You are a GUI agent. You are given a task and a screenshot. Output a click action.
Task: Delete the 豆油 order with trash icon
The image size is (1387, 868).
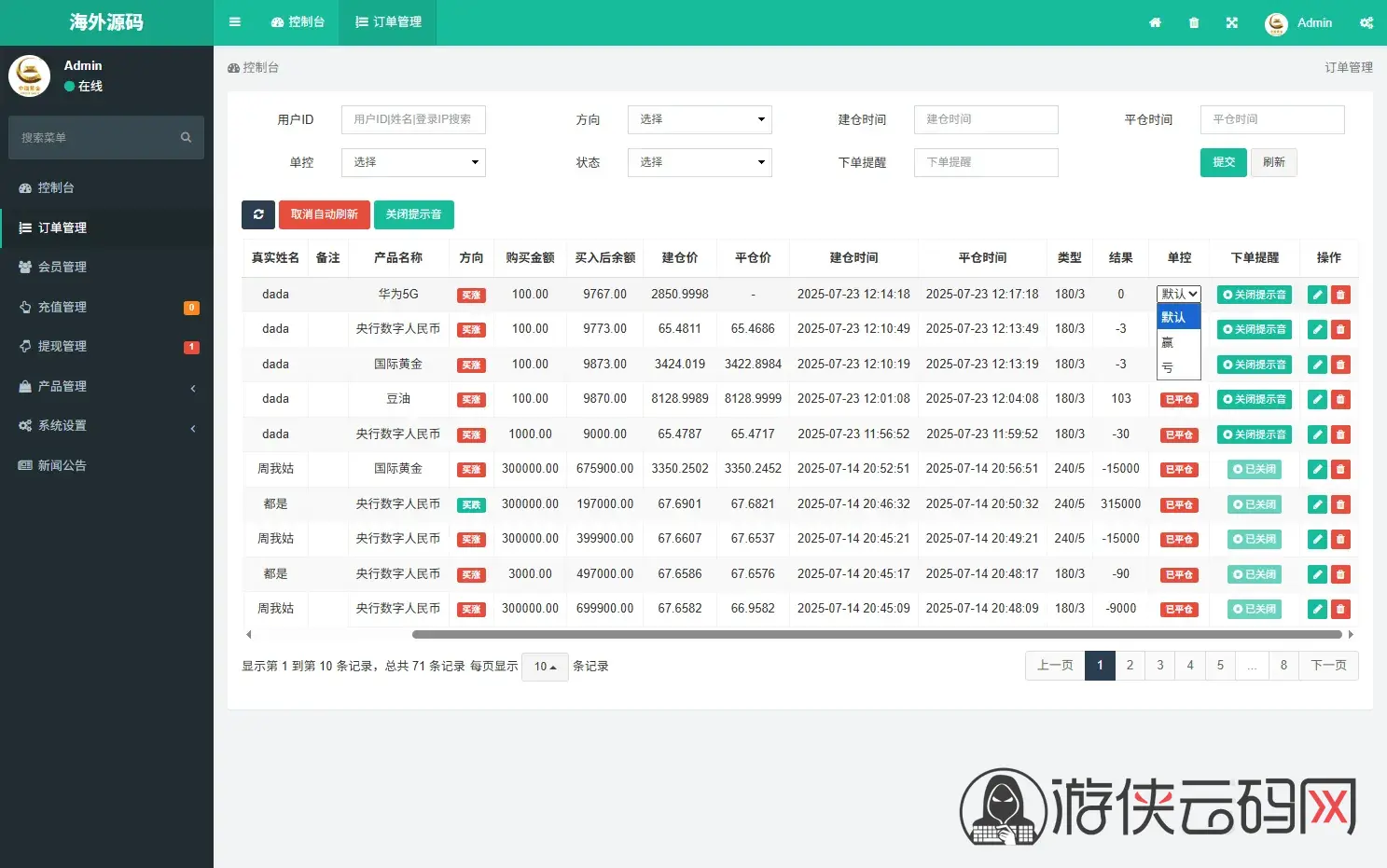pos(1340,399)
